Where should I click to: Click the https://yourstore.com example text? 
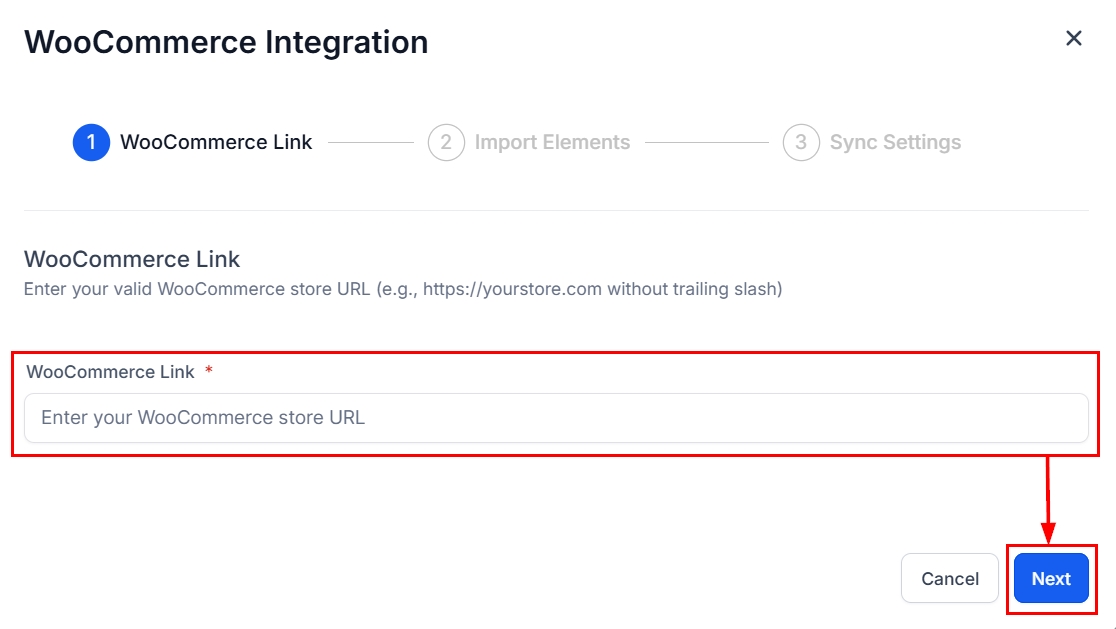(512, 289)
